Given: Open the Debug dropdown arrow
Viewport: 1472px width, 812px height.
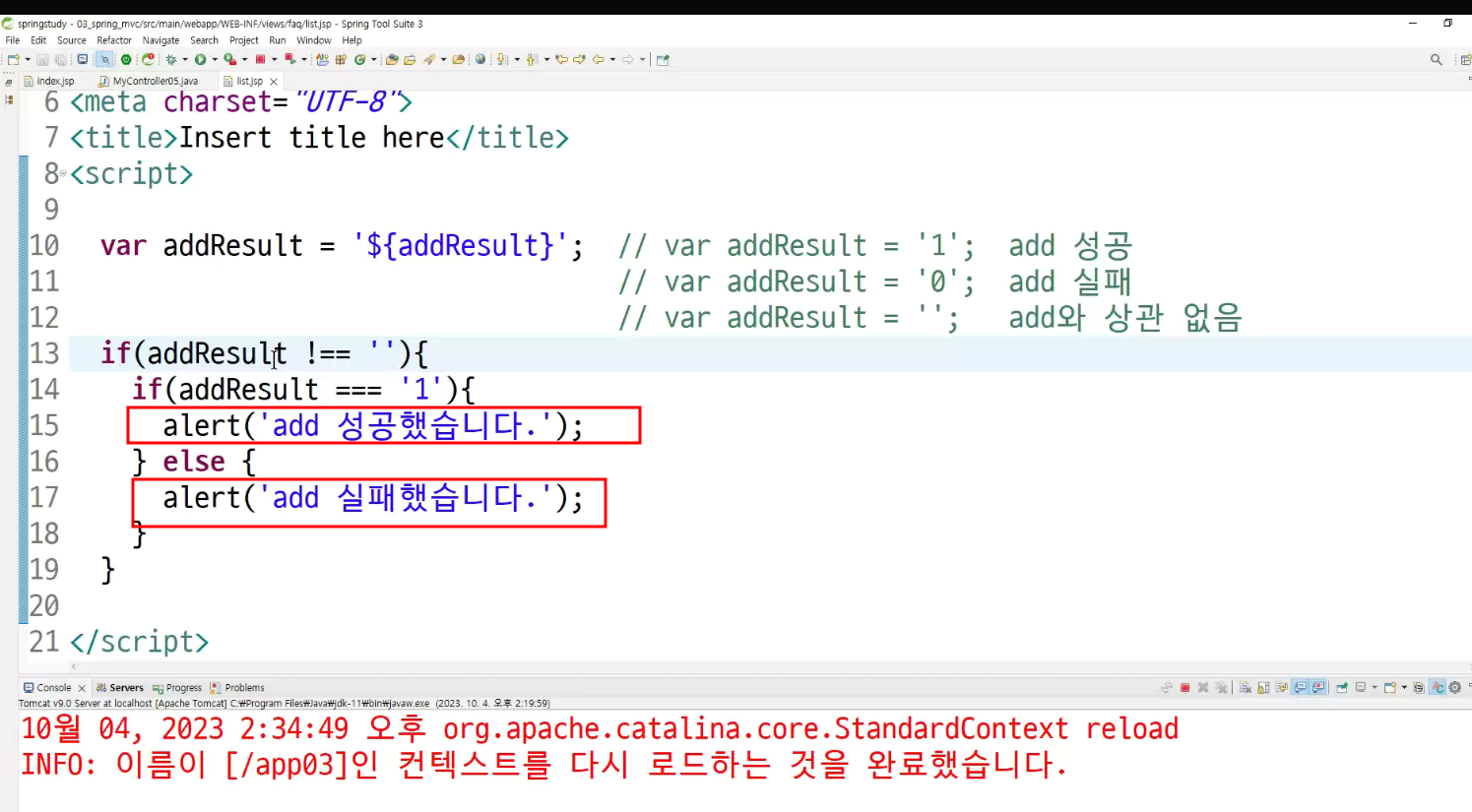Looking at the screenshot, I should (x=185, y=59).
